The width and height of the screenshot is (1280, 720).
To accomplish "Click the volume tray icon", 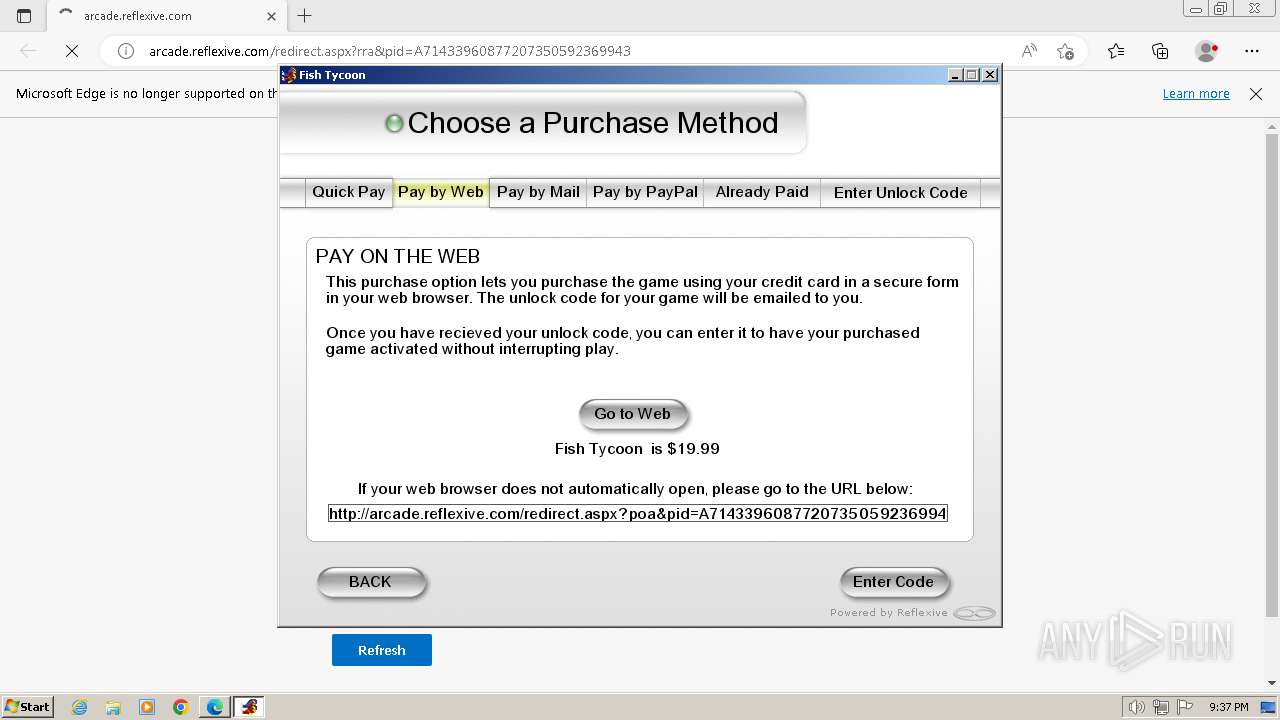I will point(1137,707).
